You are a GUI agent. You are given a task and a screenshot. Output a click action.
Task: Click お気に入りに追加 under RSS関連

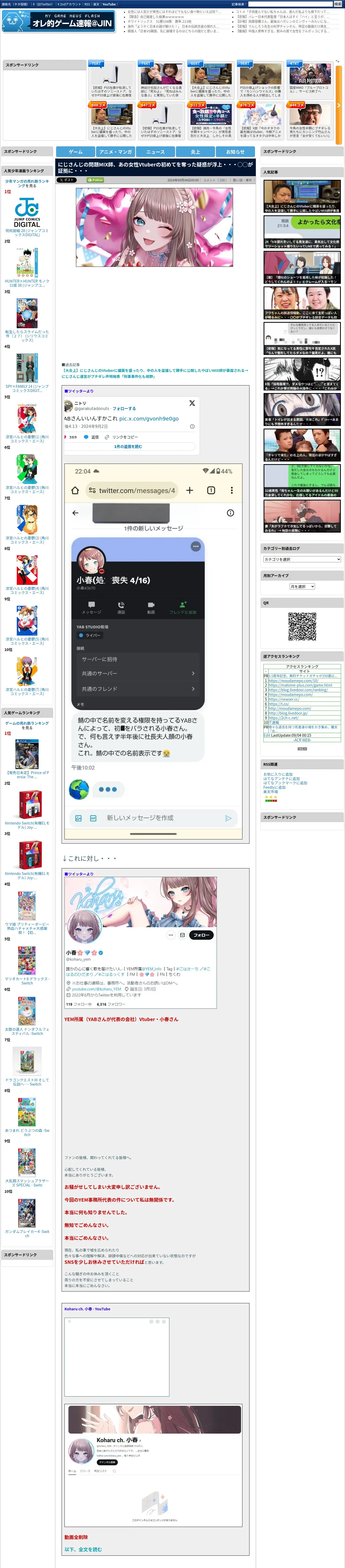pyautogui.click(x=278, y=774)
